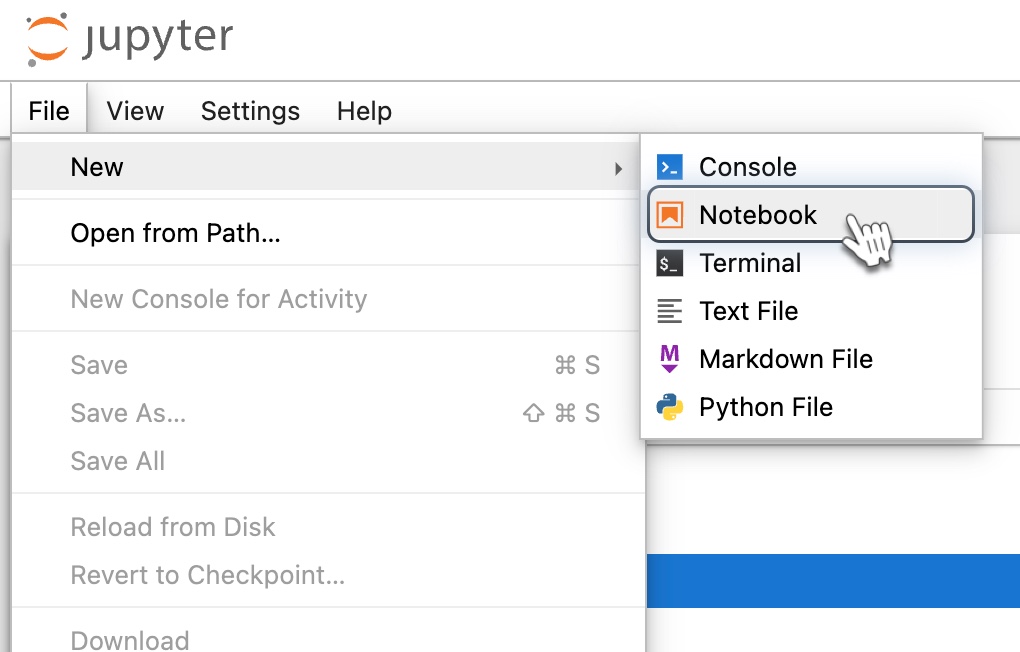
Task: Click the blue Console icon
Action: click(669, 167)
